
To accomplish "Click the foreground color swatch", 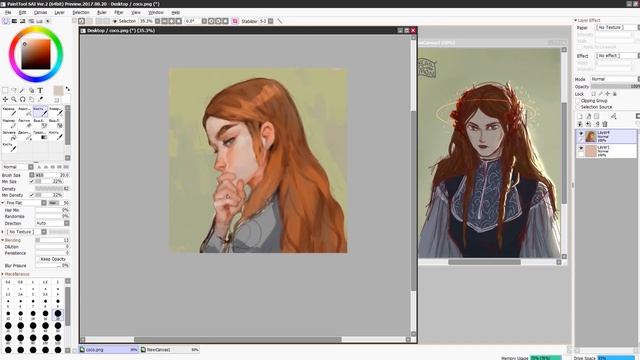I will [58, 90].
